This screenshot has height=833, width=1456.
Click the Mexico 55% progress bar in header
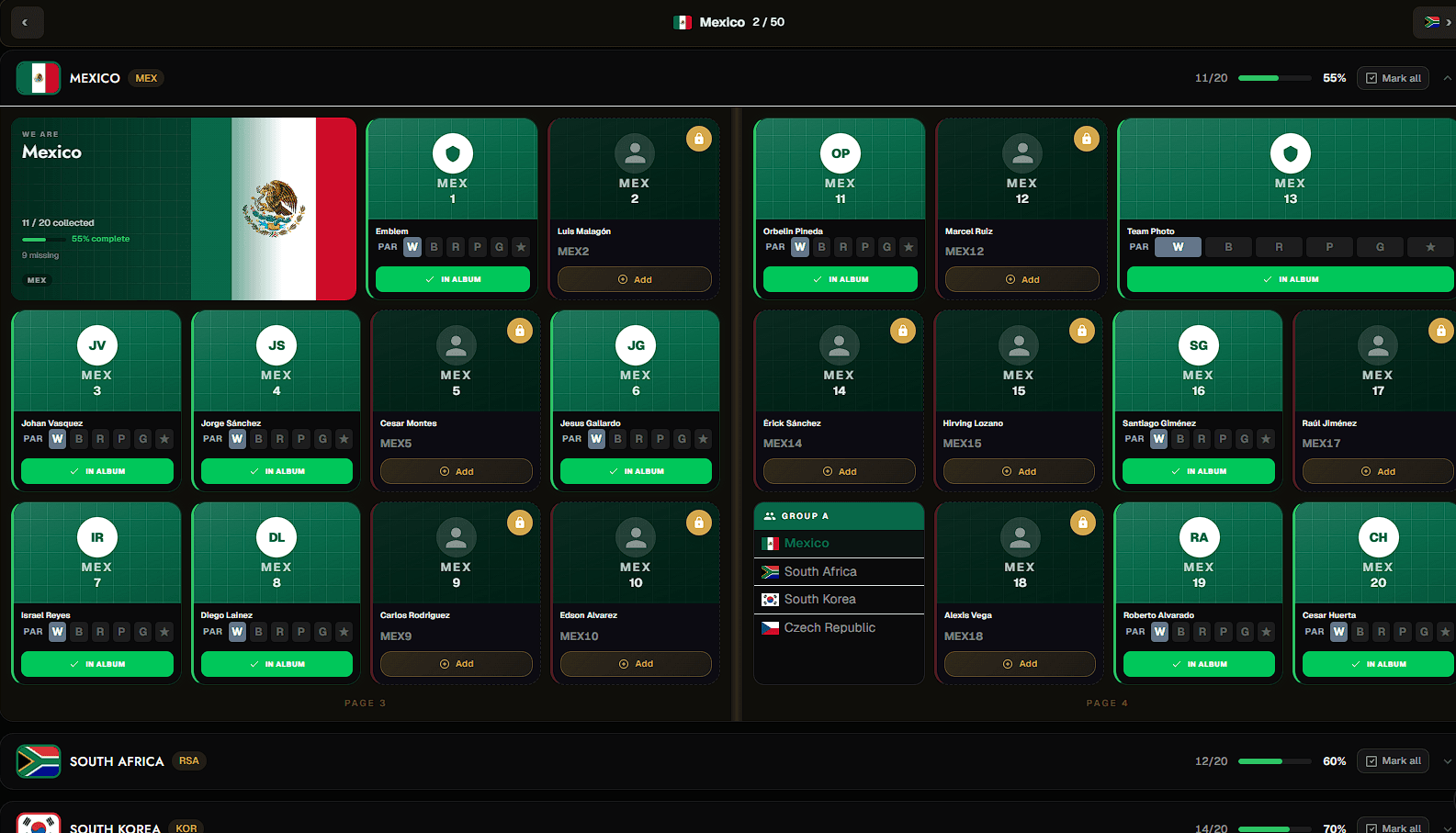[x=1275, y=78]
